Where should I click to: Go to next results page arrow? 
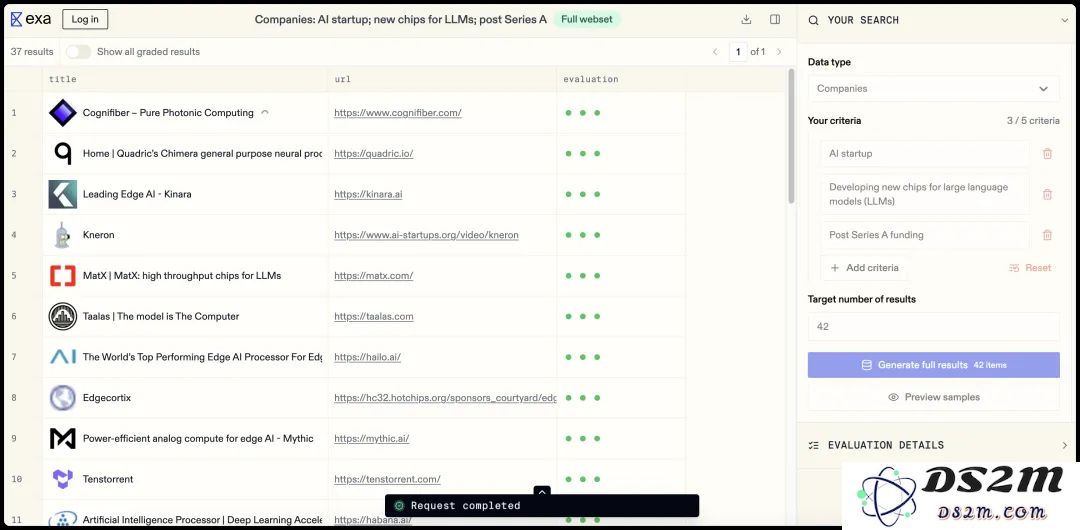779,52
